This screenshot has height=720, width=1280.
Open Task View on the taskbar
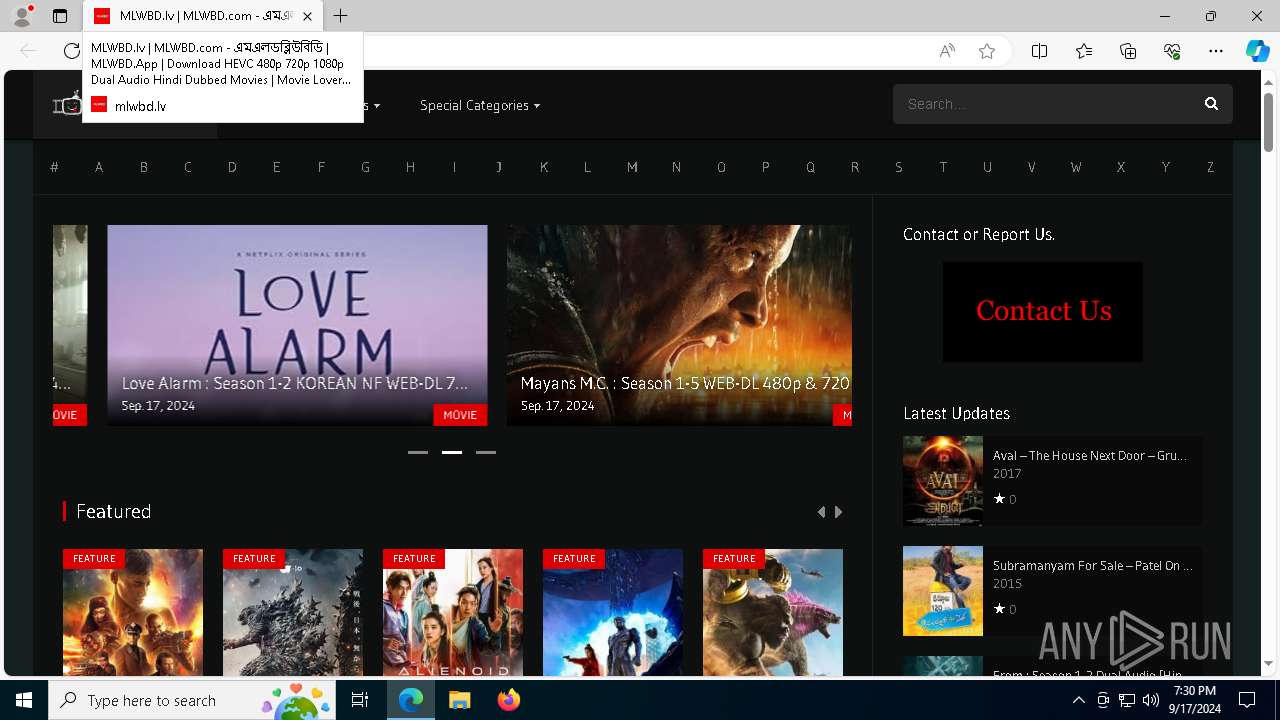pyautogui.click(x=360, y=700)
